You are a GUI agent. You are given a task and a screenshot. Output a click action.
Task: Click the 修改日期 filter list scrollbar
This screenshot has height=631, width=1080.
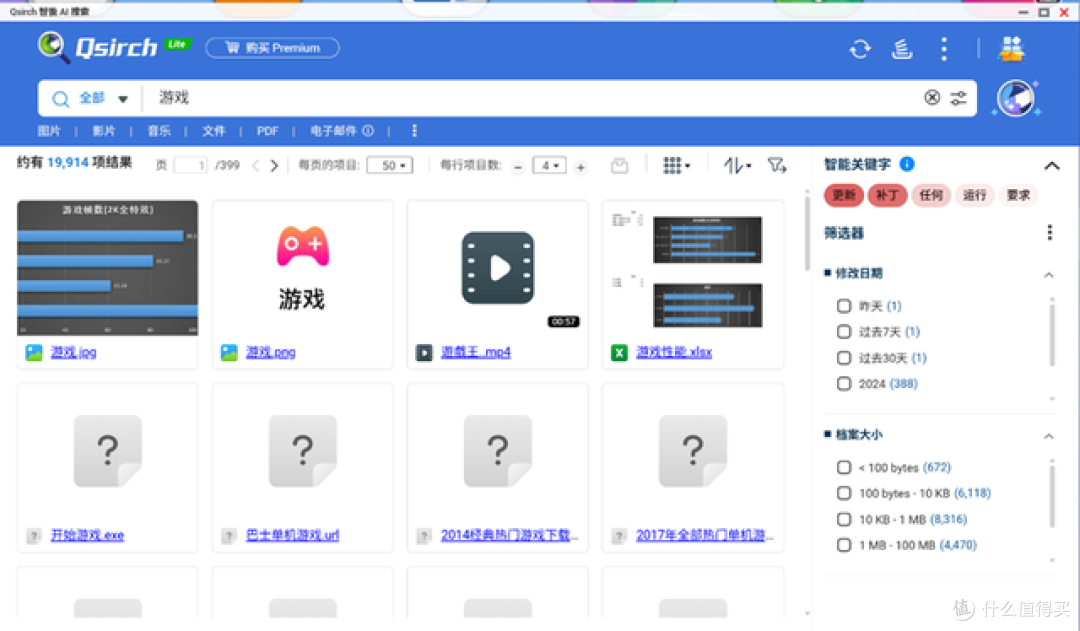pos(1052,335)
